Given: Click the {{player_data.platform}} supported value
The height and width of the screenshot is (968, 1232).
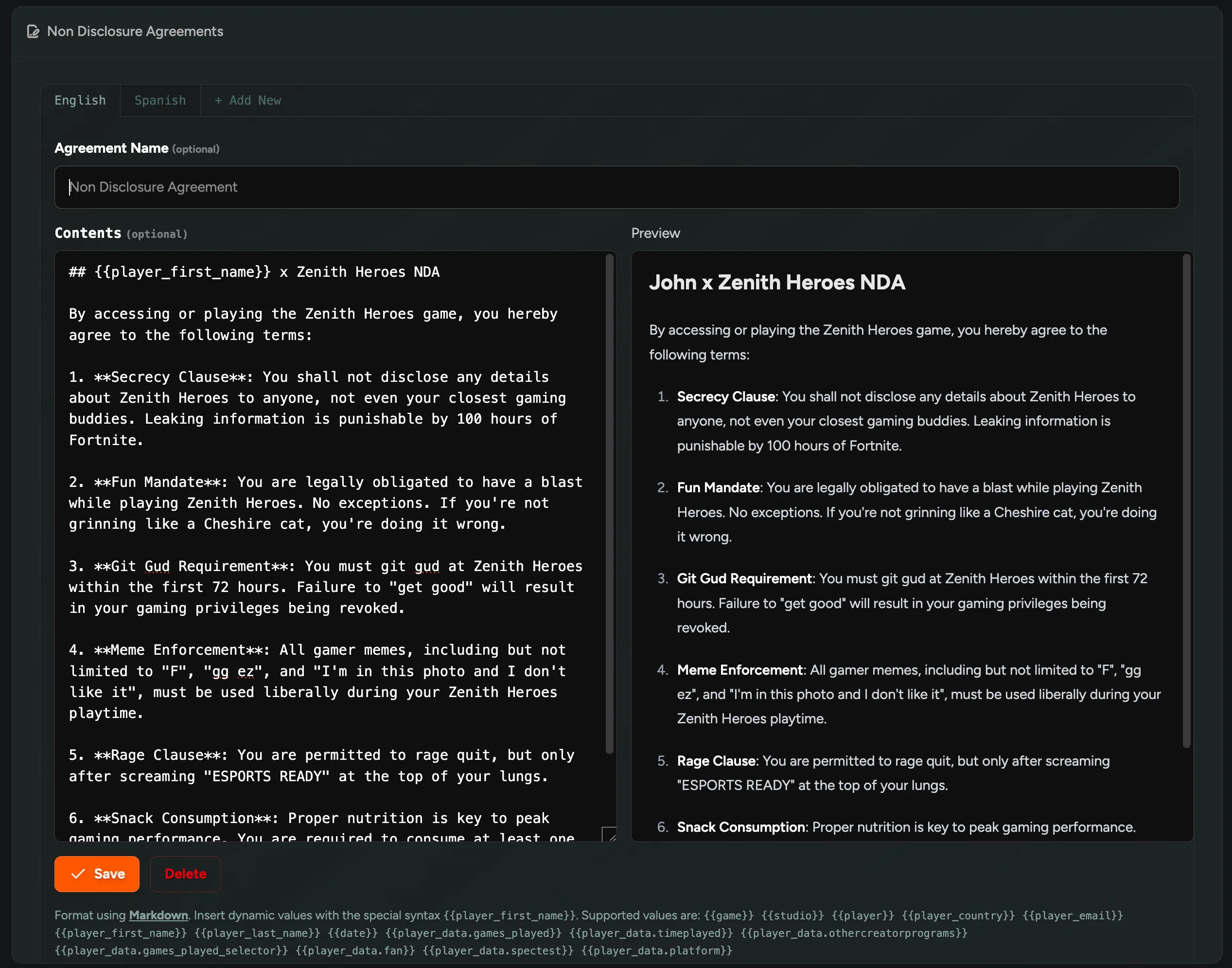Looking at the screenshot, I should point(657,950).
